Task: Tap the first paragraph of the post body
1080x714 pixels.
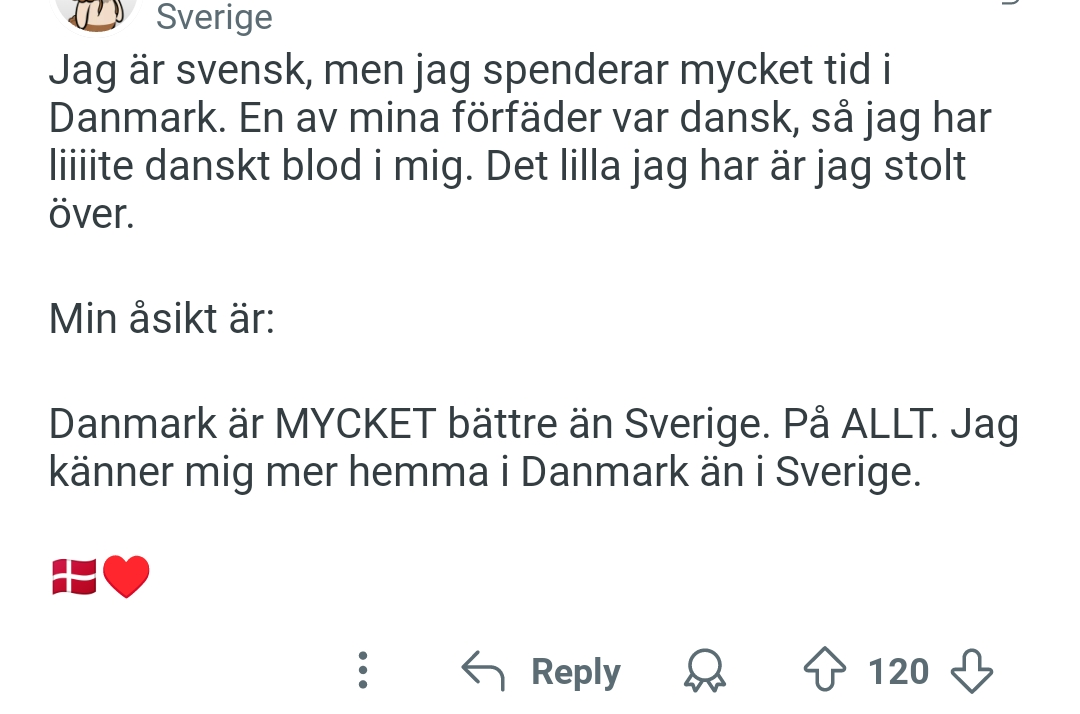Action: coord(500,140)
